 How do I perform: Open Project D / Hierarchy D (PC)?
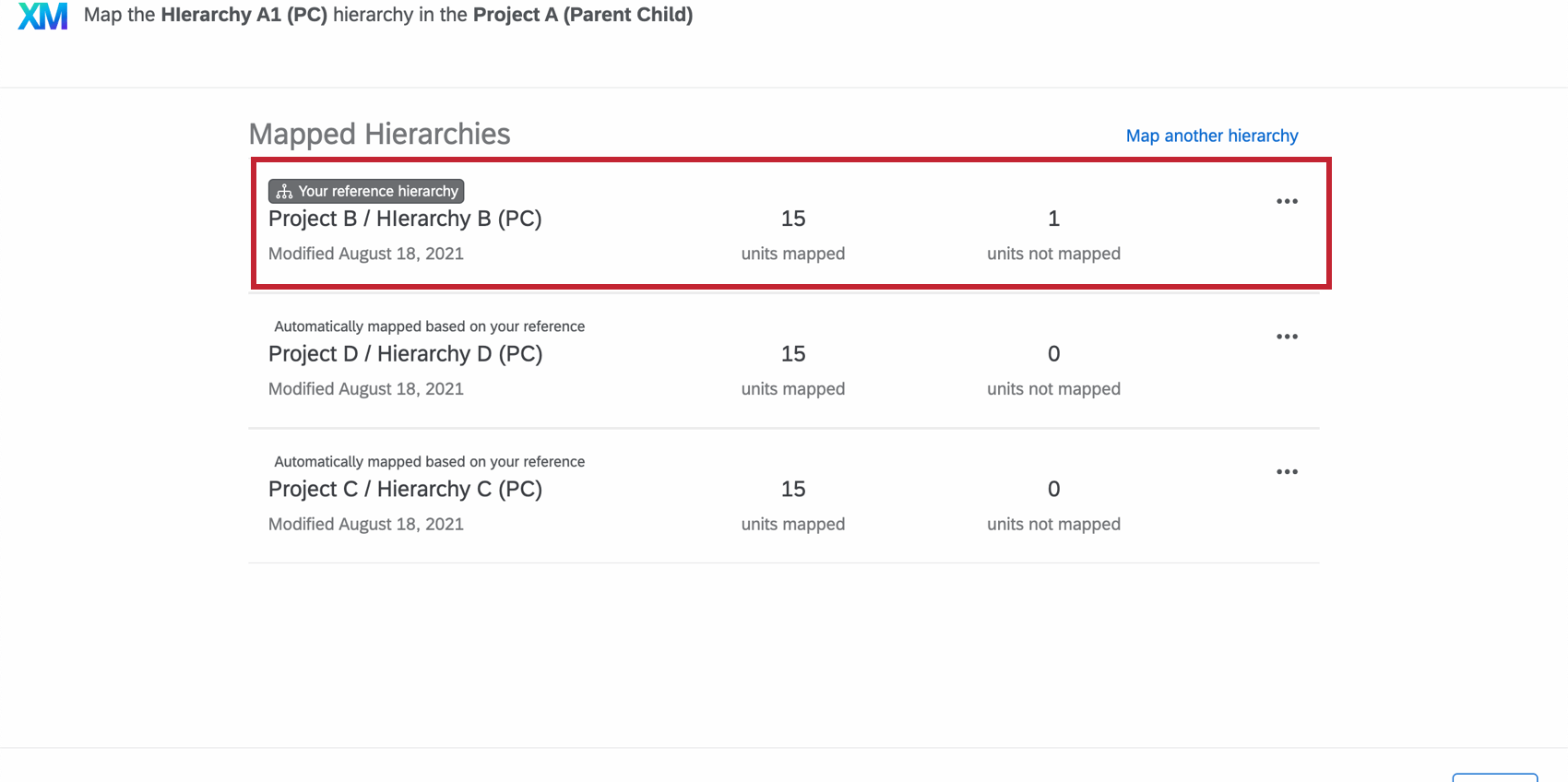[x=405, y=354]
